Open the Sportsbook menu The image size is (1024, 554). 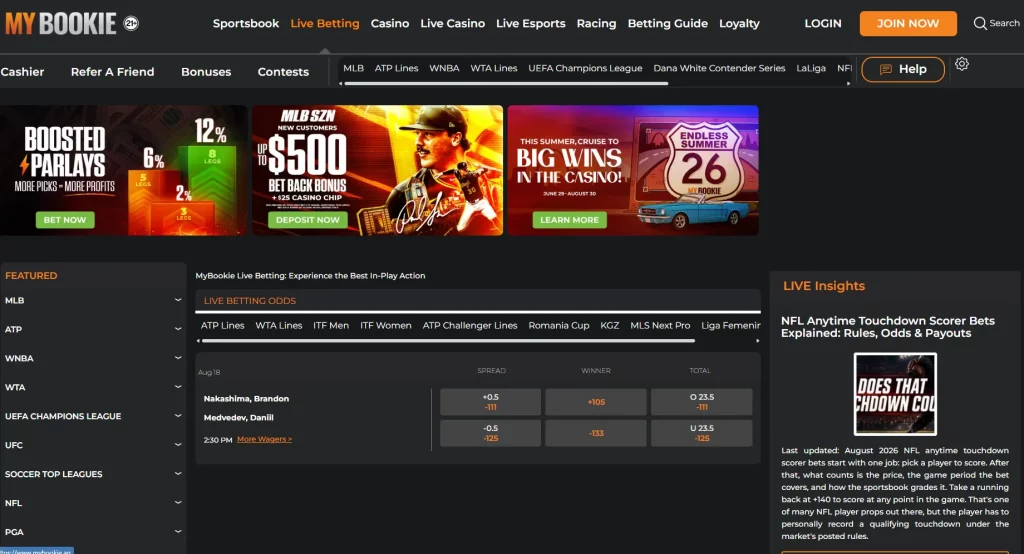pyautogui.click(x=246, y=24)
